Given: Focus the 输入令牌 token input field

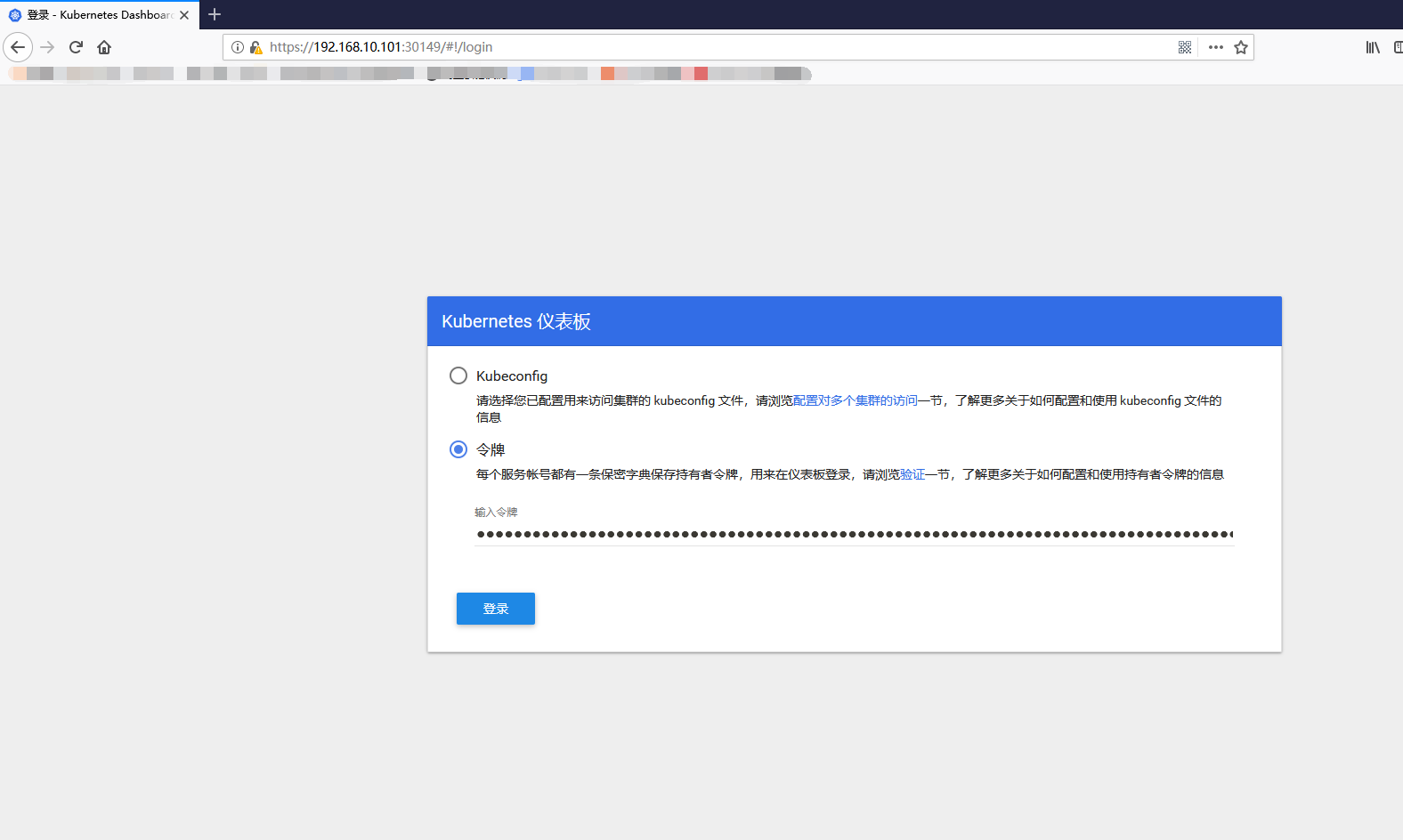Looking at the screenshot, I should [854, 534].
